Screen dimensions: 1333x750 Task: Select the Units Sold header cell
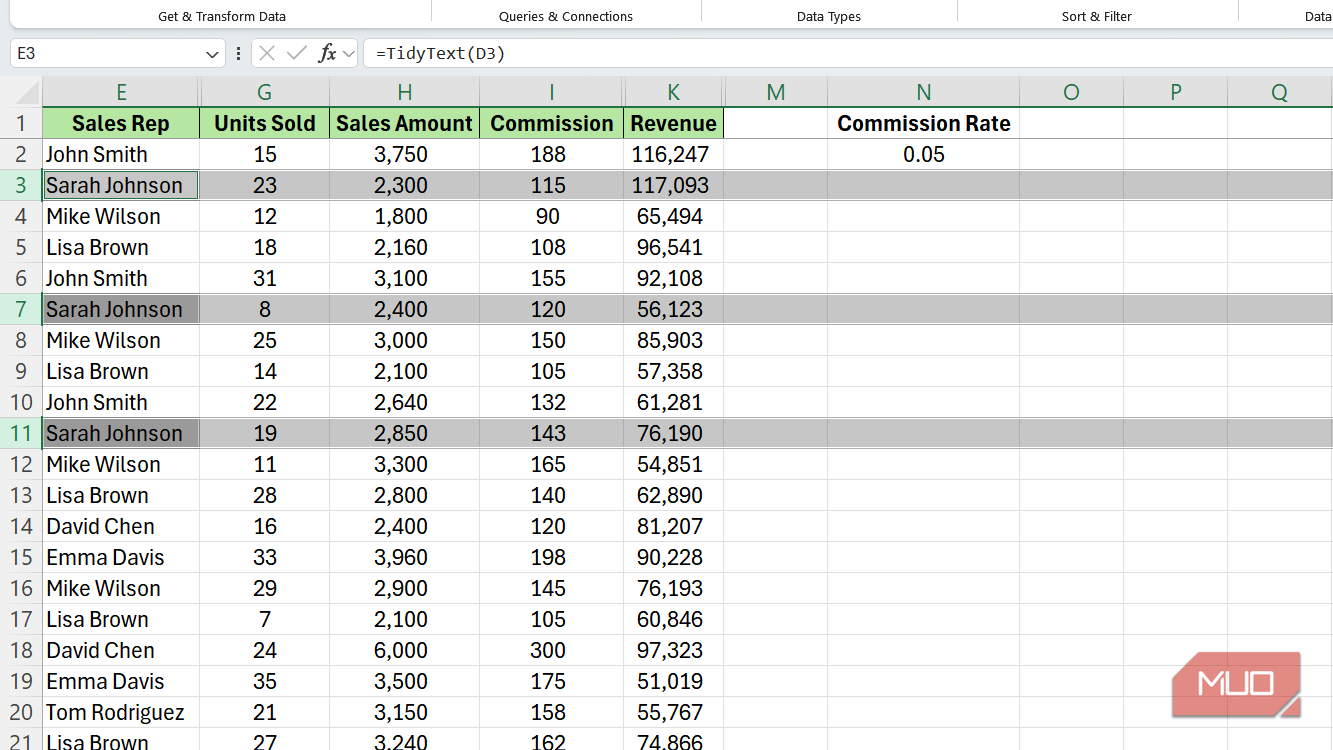264,123
